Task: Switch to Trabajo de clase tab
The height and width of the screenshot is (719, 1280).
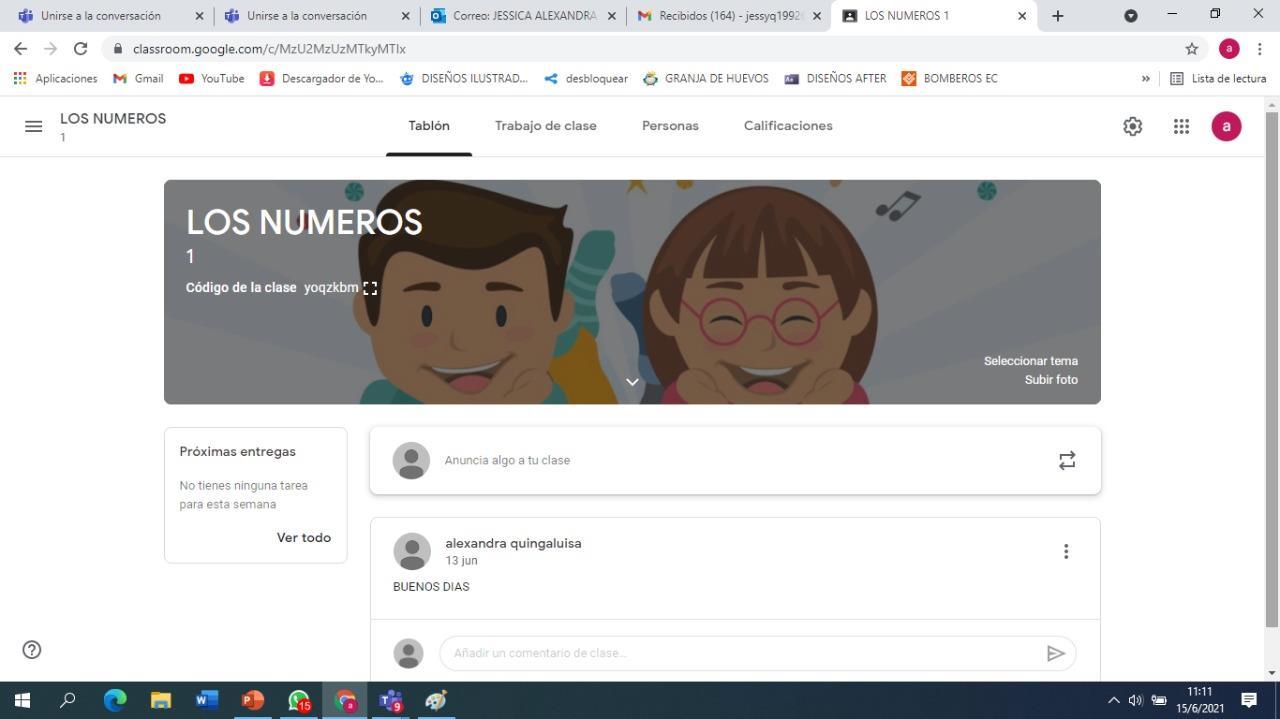Action: [546, 126]
